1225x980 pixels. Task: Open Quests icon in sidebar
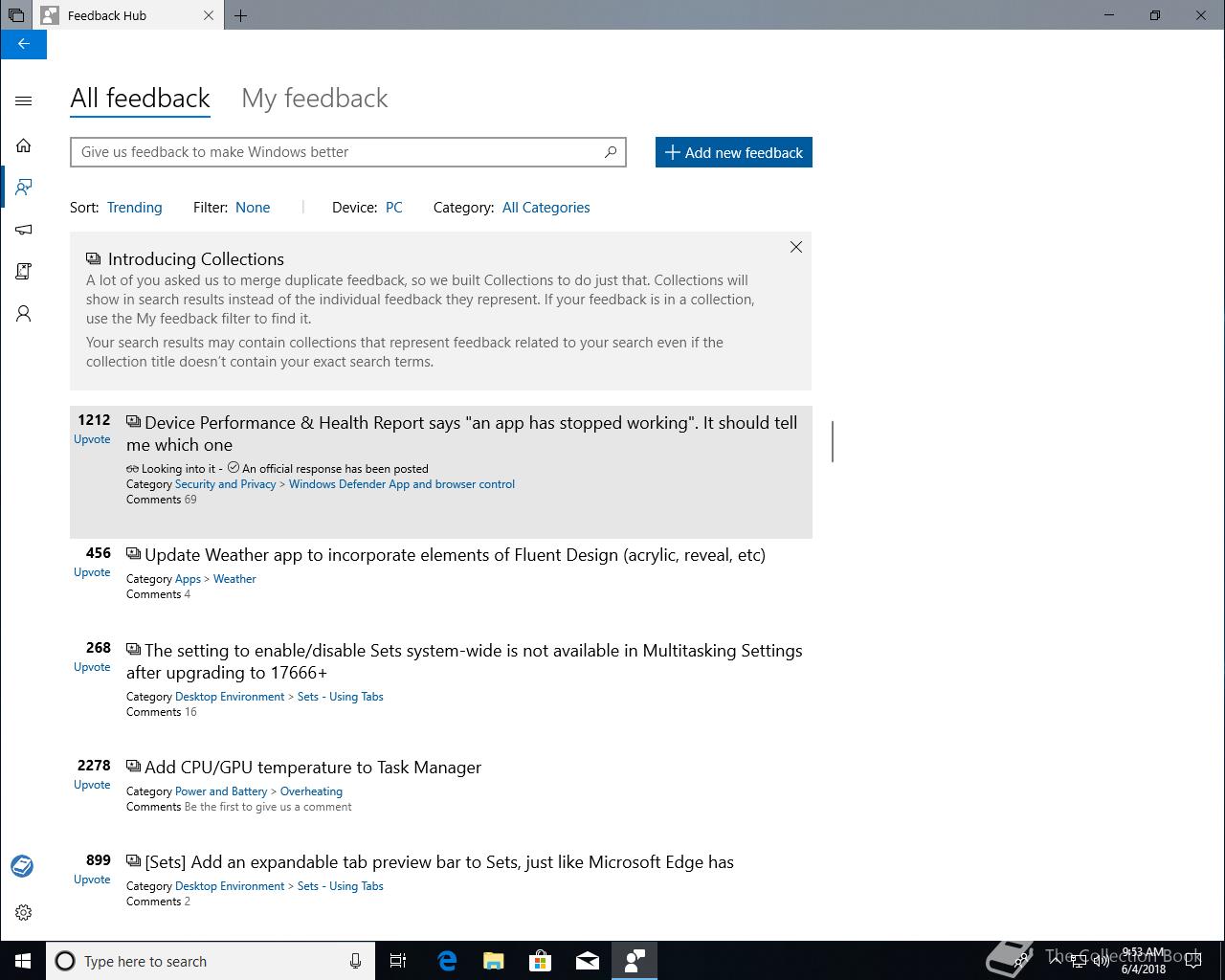click(24, 272)
